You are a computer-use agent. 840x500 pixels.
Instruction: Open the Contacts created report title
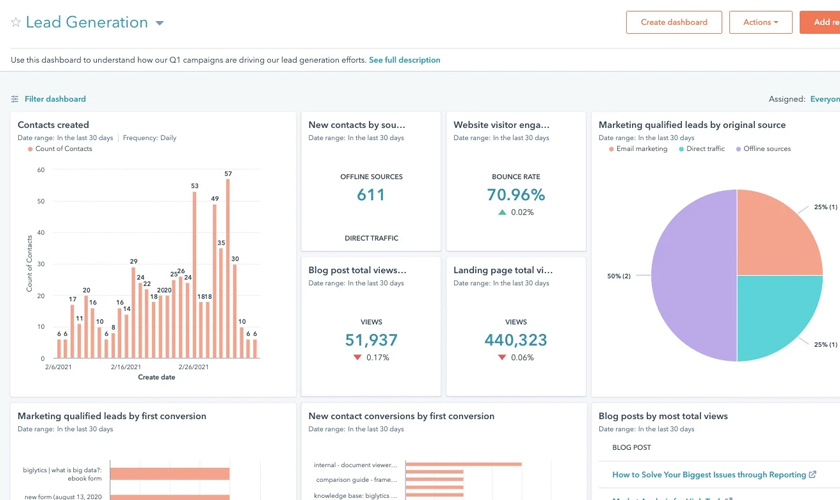tap(53, 125)
